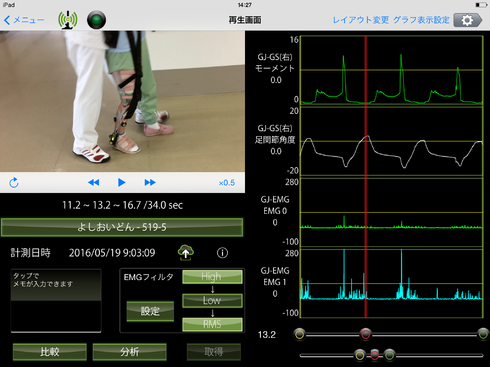Image resolution: width=490 pixels, height=367 pixels.
Task: Tap the 14:27 clock in status bar
Action: [x=245, y=5]
